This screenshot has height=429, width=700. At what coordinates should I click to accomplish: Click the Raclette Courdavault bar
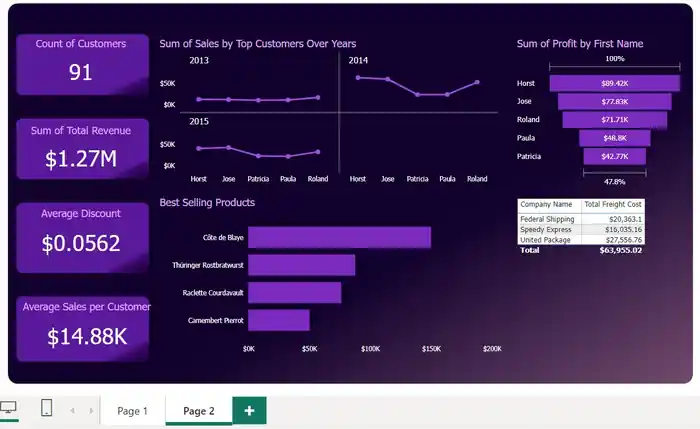pyautogui.click(x=295, y=293)
